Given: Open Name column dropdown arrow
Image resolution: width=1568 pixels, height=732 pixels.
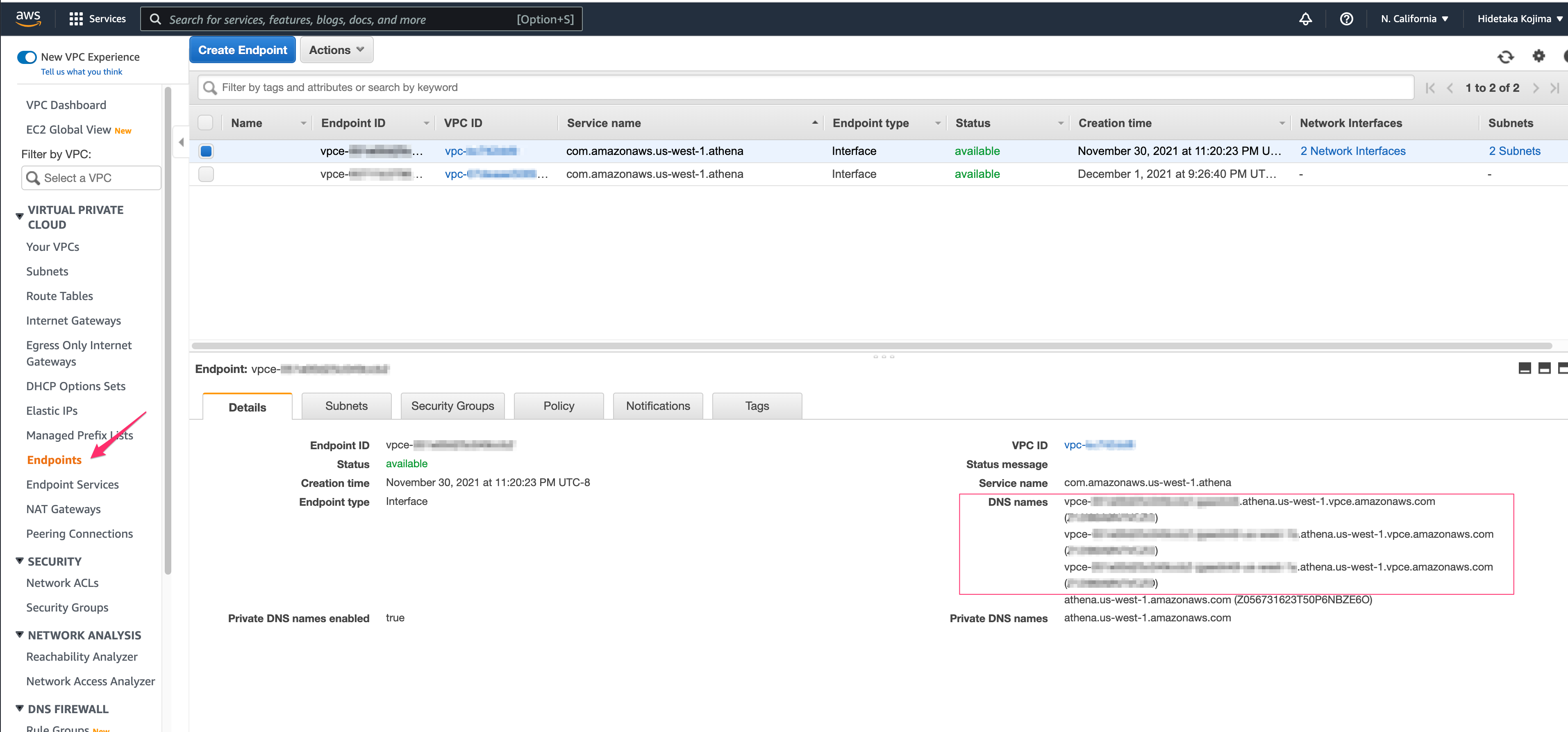Looking at the screenshot, I should click(303, 123).
